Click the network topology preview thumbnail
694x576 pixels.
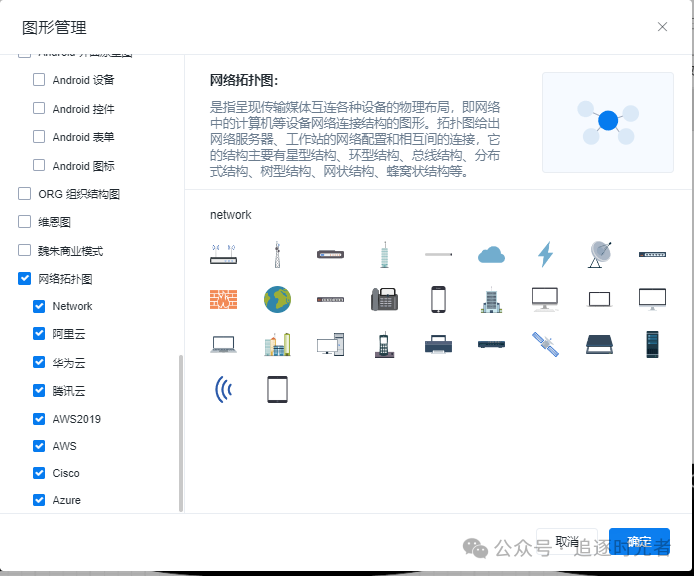tap(607, 122)
